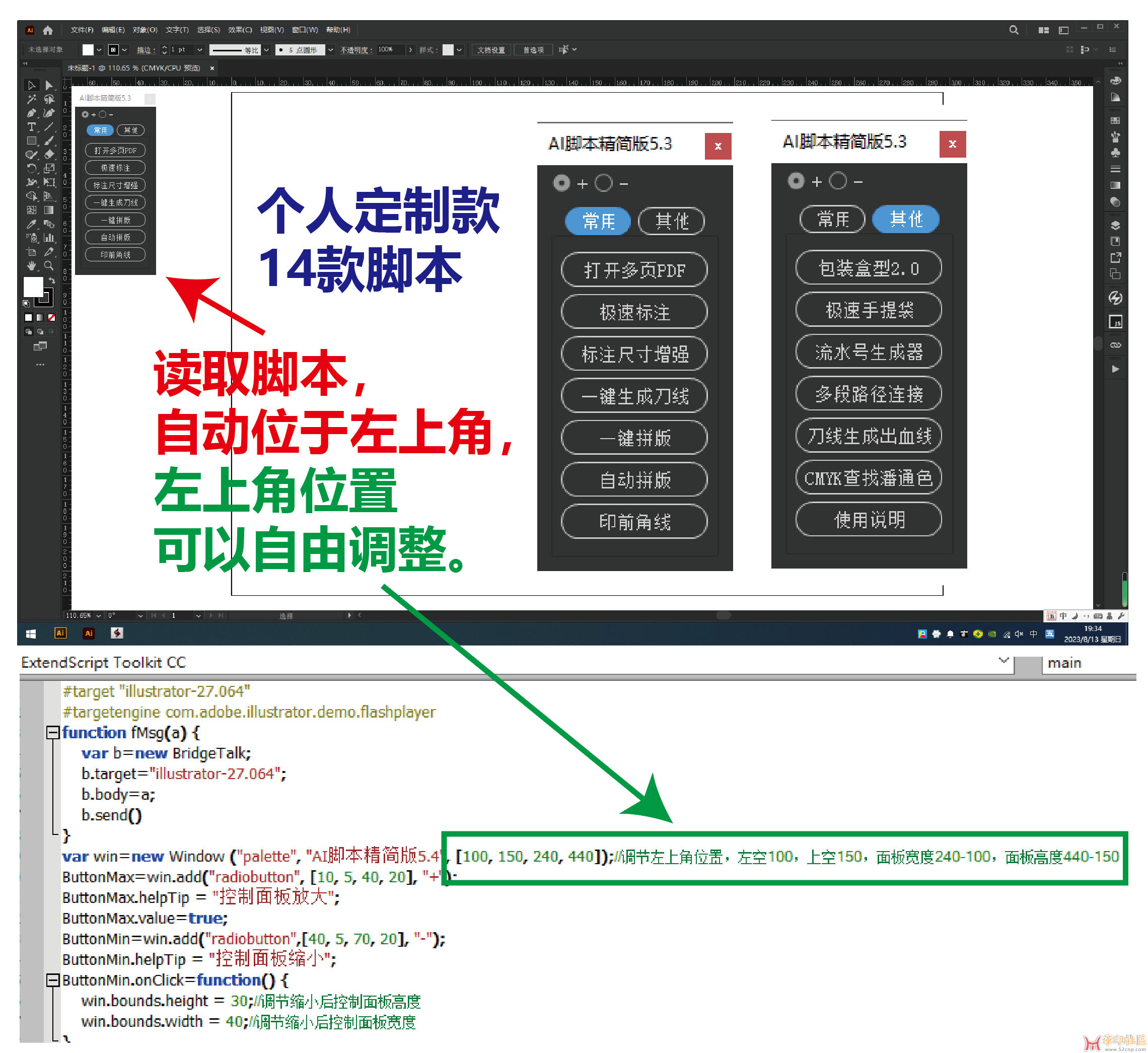The height and width of the screenshot is (1053, 1148).
Task: Click 自动拼版 in small script panel
Action: pyautogui.click(x=115, y=237)
